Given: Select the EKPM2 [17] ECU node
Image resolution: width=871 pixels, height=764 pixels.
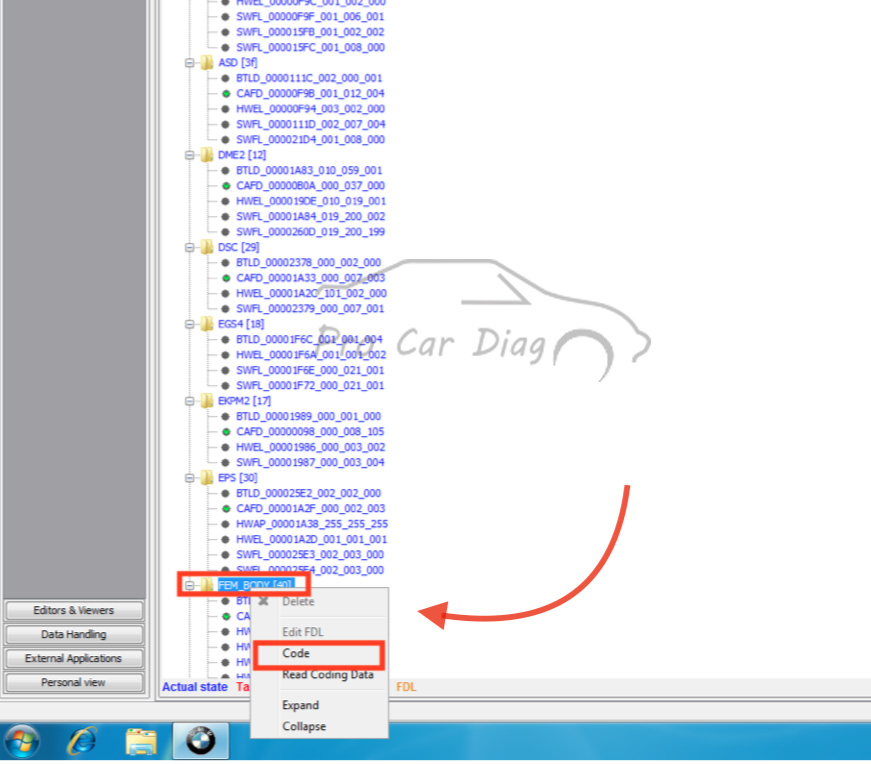Looking at the screenshot, I should pos(244,401).
